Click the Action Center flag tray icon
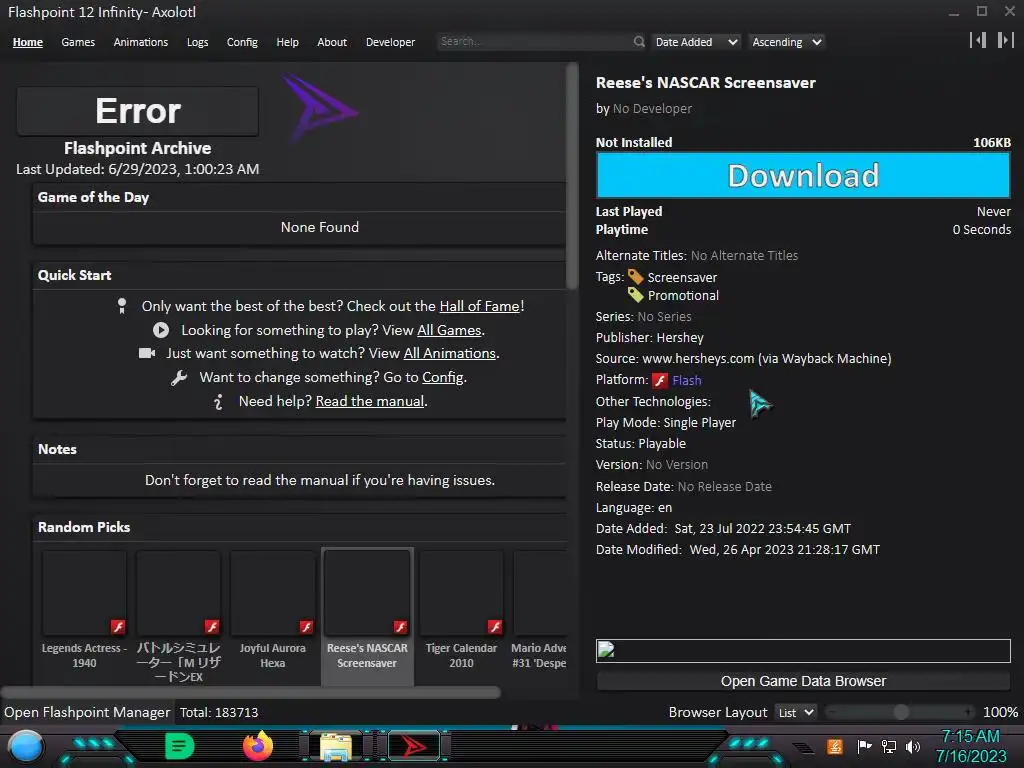 coord(864,746)
